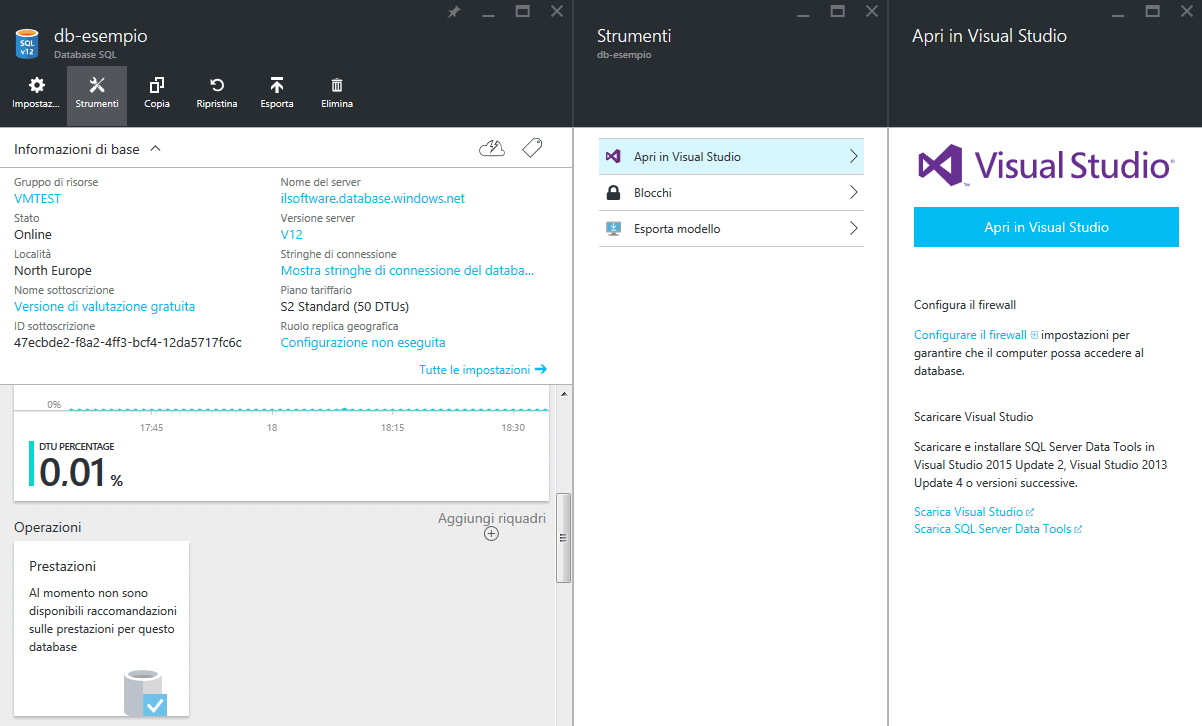Collapse the Informazioni di base section
Screen dimensions: 1202x726
click(155, 149)
